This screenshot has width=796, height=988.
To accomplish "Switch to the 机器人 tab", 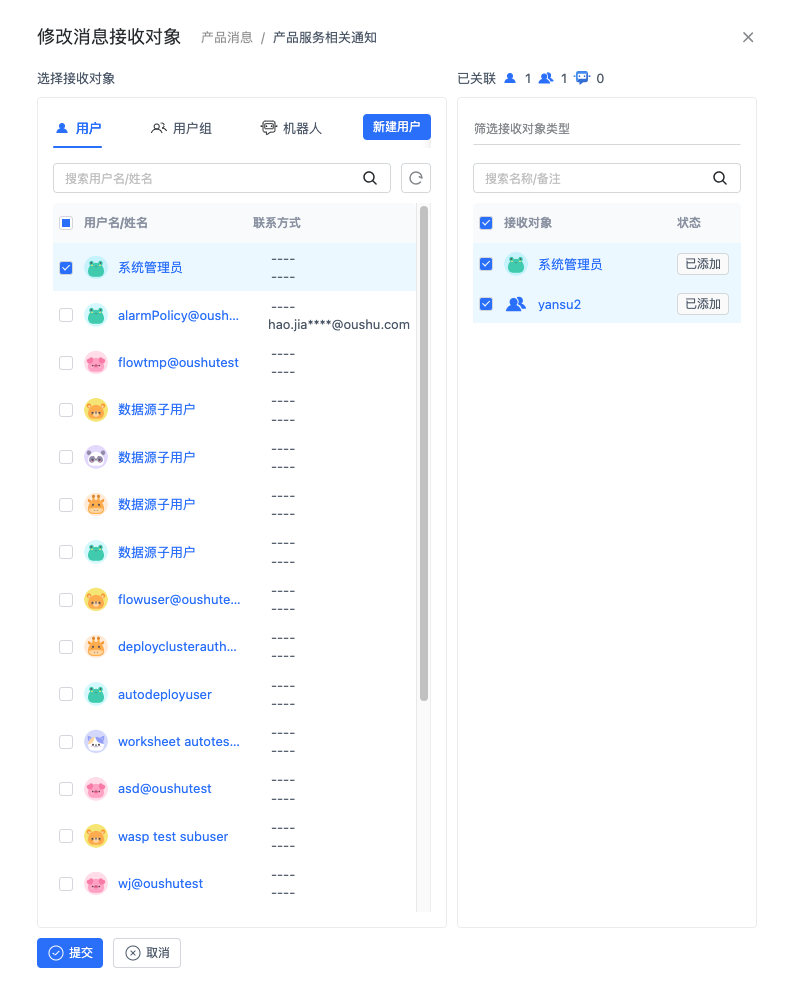I will 291,128.
